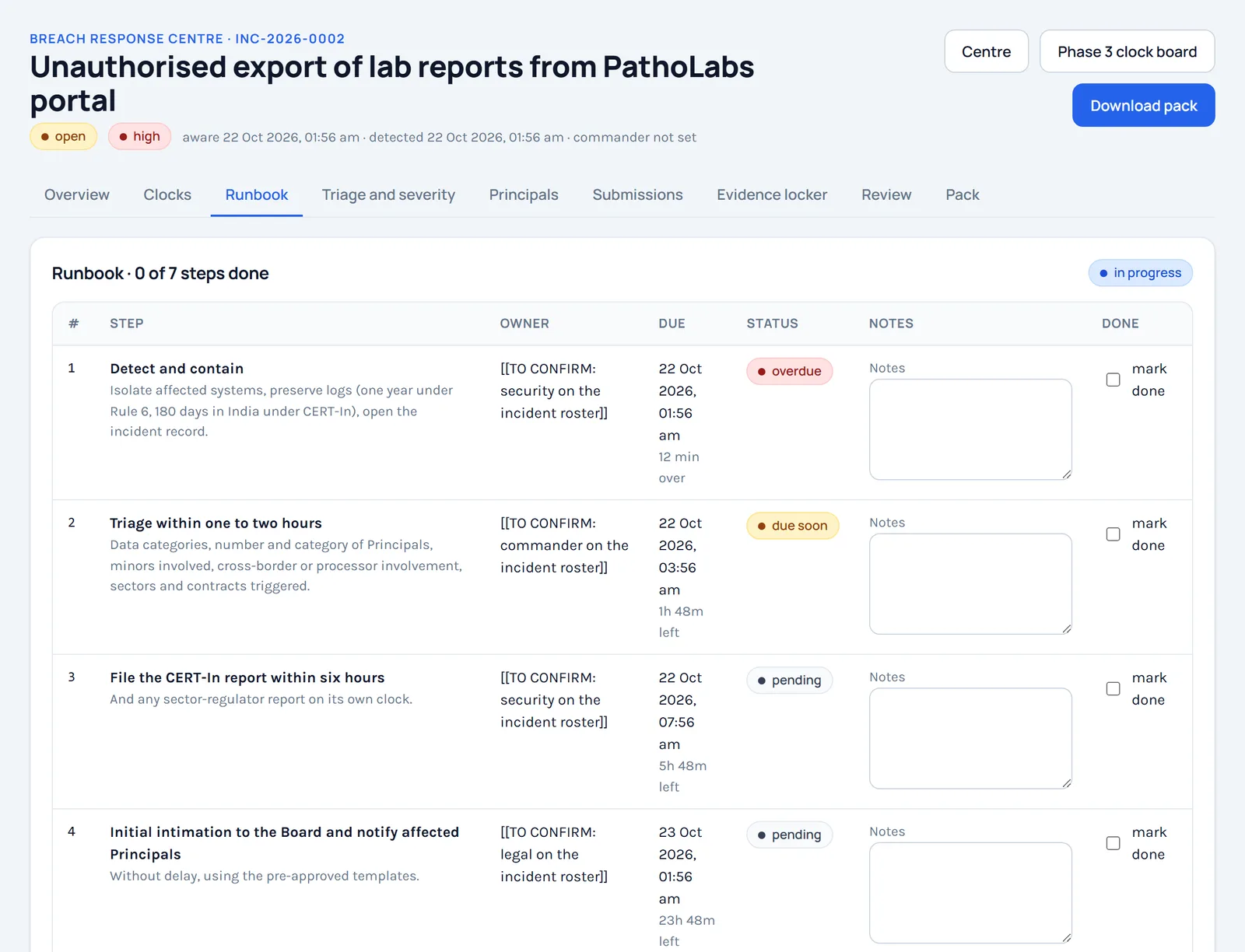The height and width of the screenshot is (952, 1245).
Task: Mark the CERT-In report step as done
Action: point(1113,688)
